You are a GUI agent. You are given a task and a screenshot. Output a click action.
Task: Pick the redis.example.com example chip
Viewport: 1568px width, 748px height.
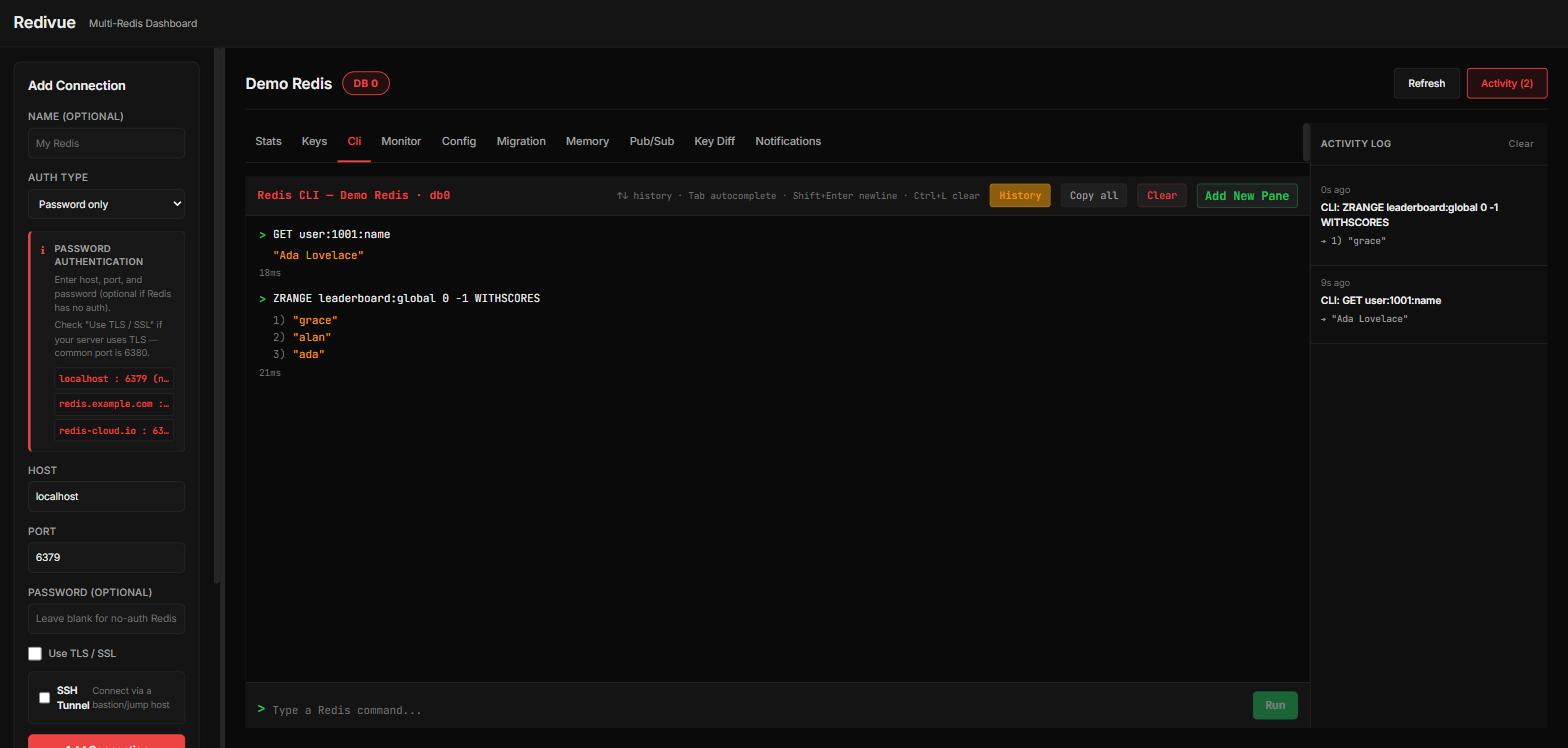[114, 404]
